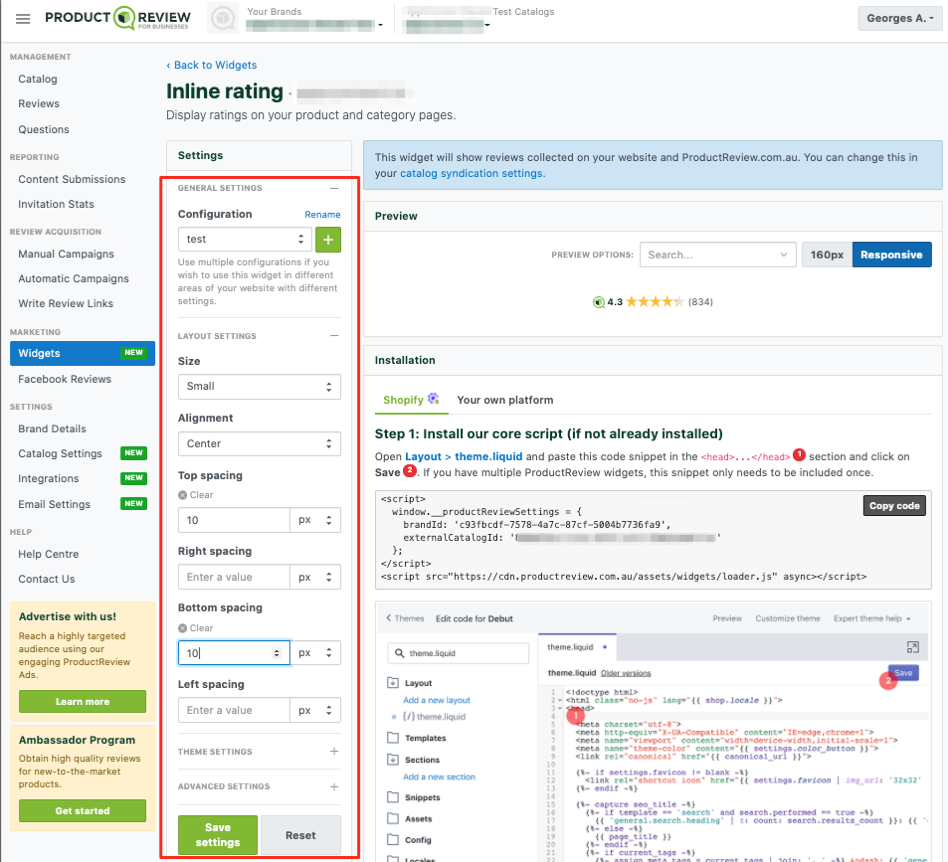Open Catalog in sidebar

(37, 79)
